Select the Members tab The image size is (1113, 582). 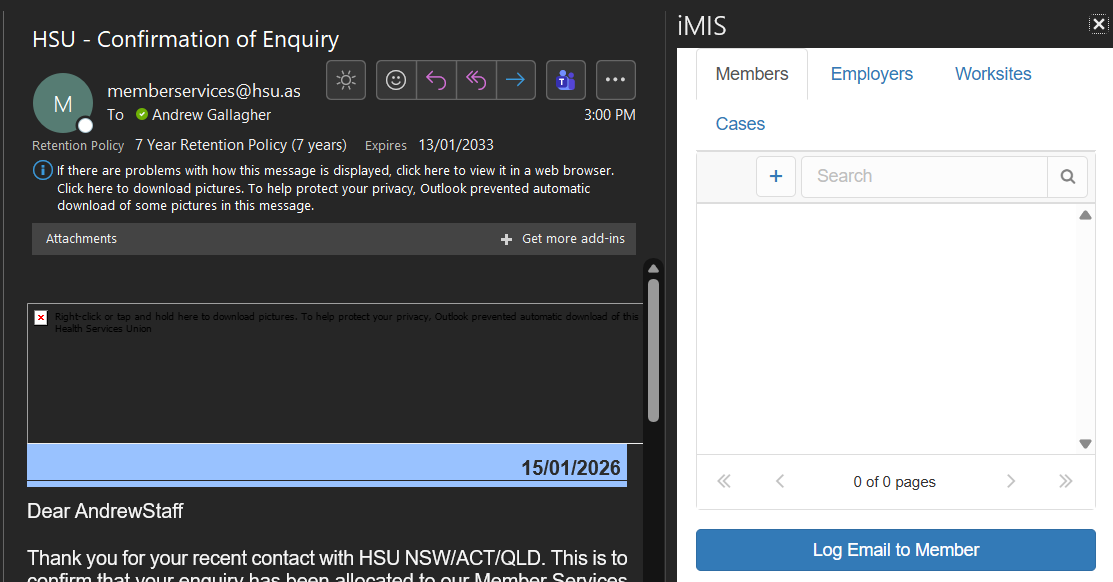752,74
